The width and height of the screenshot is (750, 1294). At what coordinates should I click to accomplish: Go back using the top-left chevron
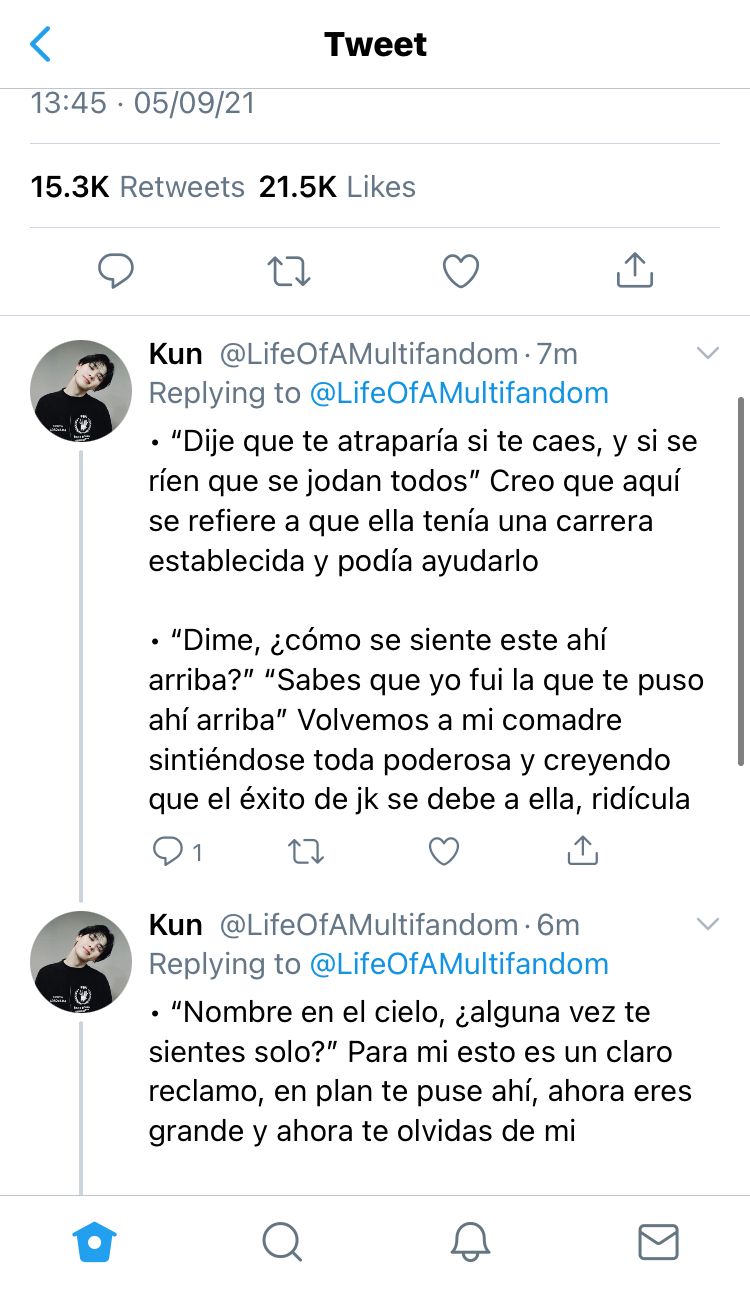point(40,44)
